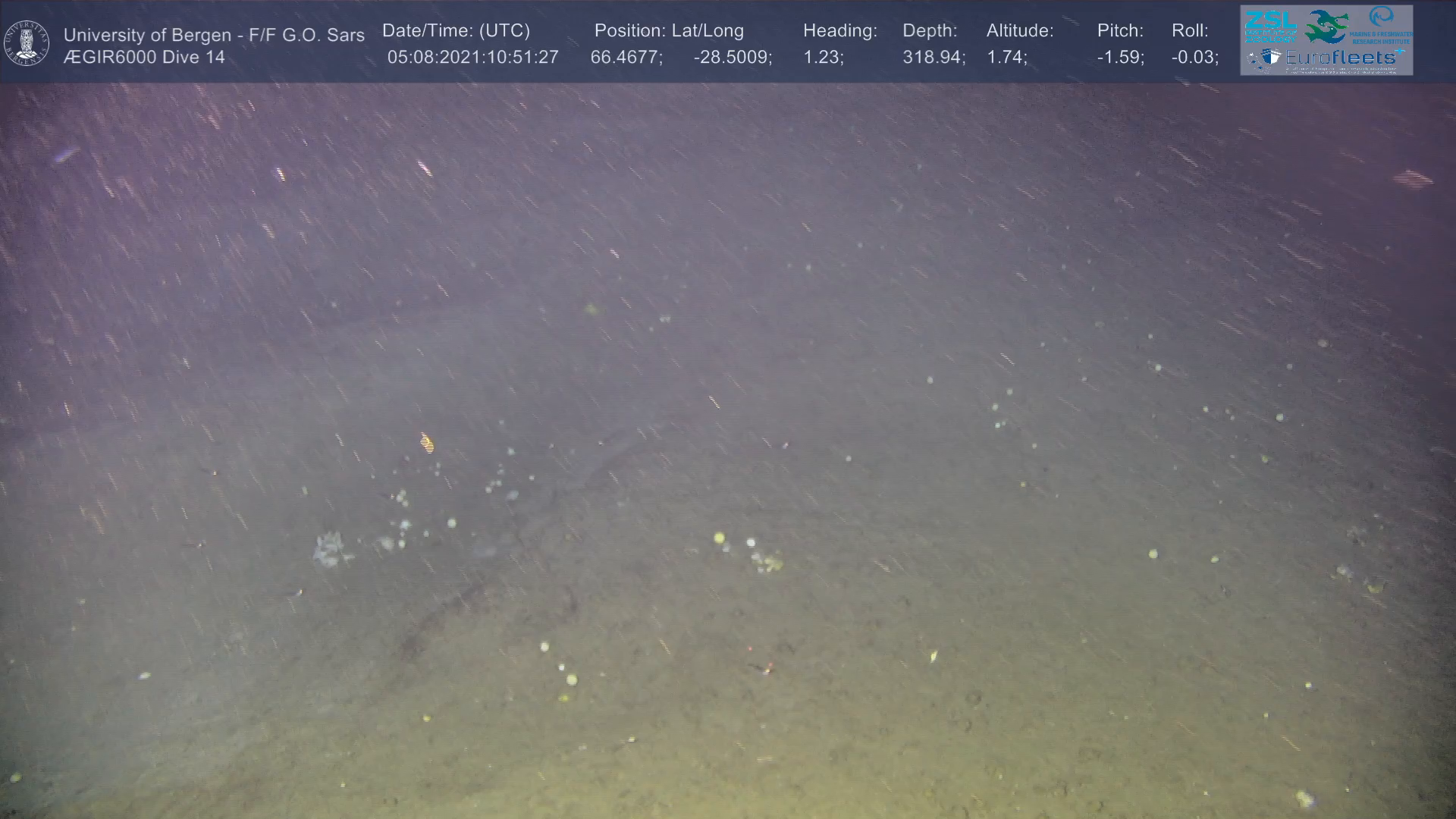The width and height of the screenshot is (1456, 819).
Task: Select the Heading header label
Action: click(839, 31)
